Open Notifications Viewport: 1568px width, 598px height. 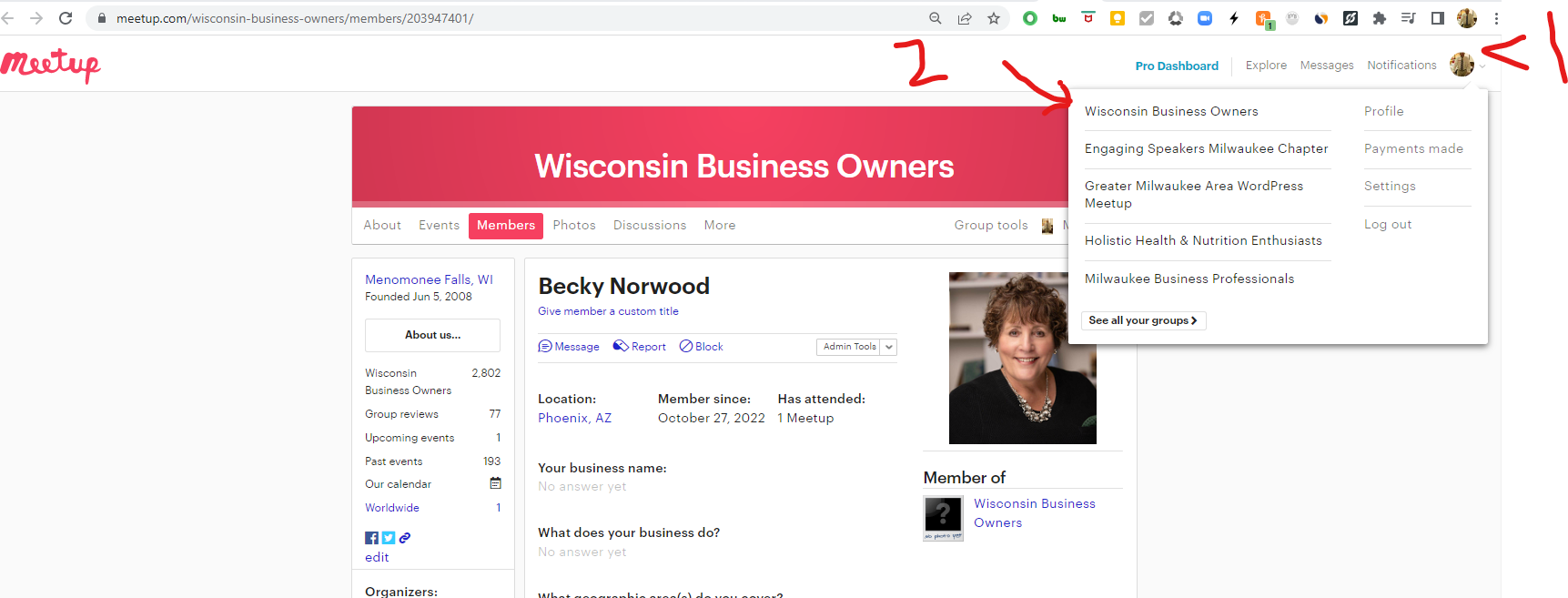pyautogui.click(x=1401, y=66)
